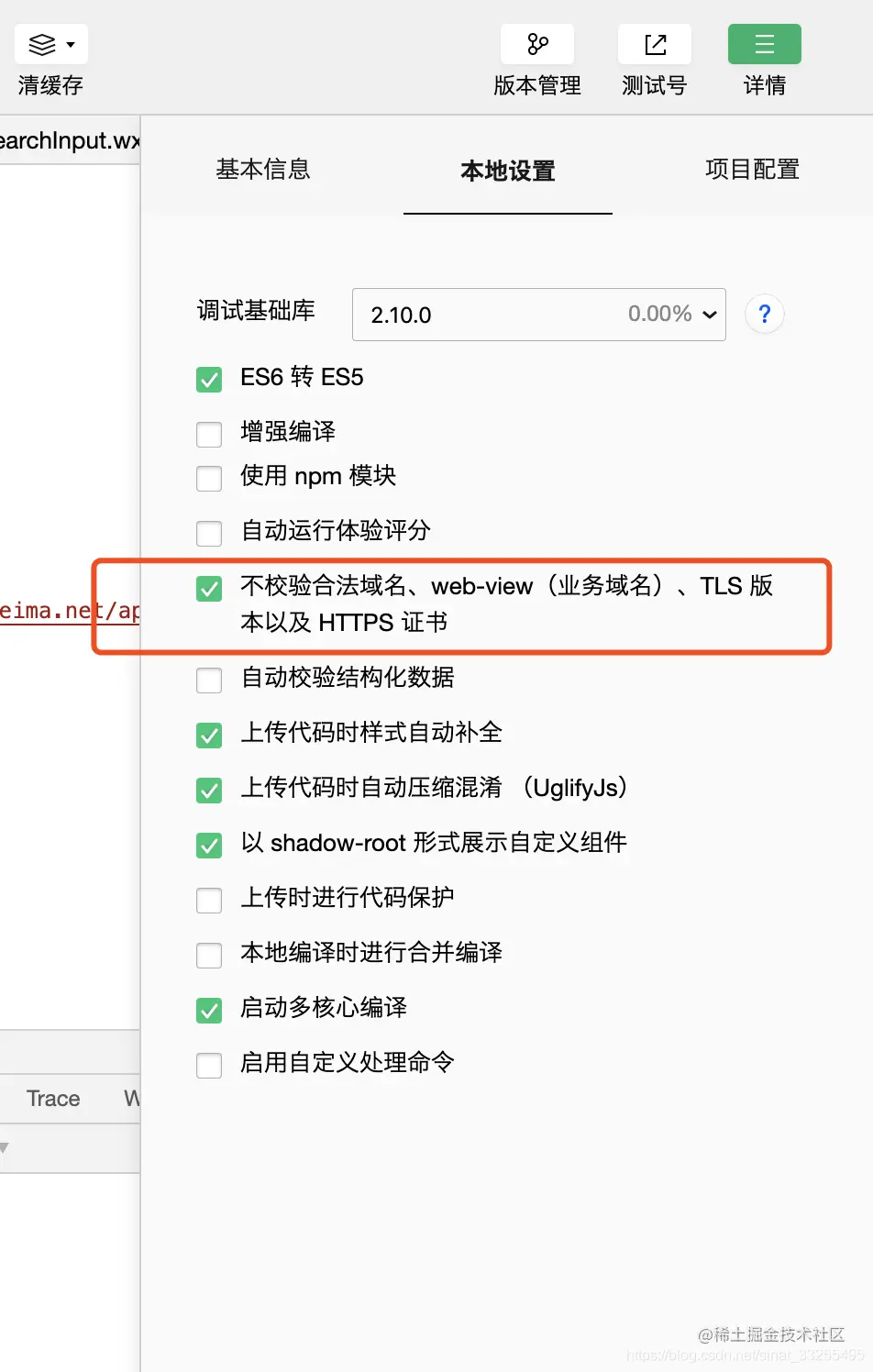The image size is (873, 1372).
Task: Select the 本地设置 tab
Action: [507, 171]
